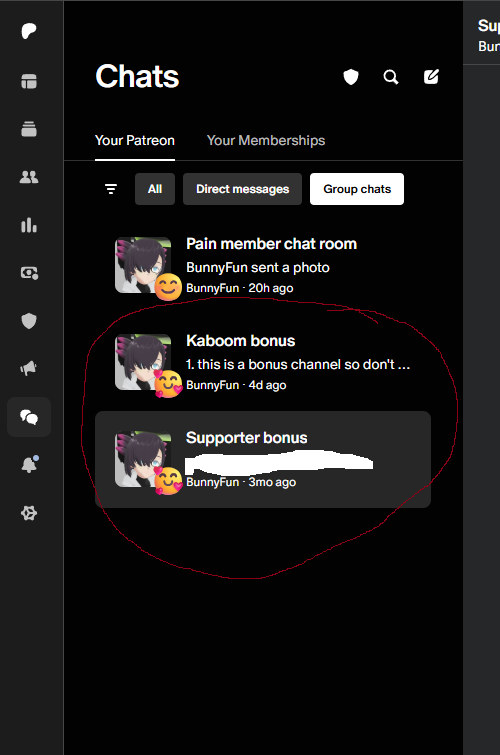Click the 'BunnyFun · 3mo ago' timestamp
The height and width of the screenshot is (755, 500).
tap(241, 482)
